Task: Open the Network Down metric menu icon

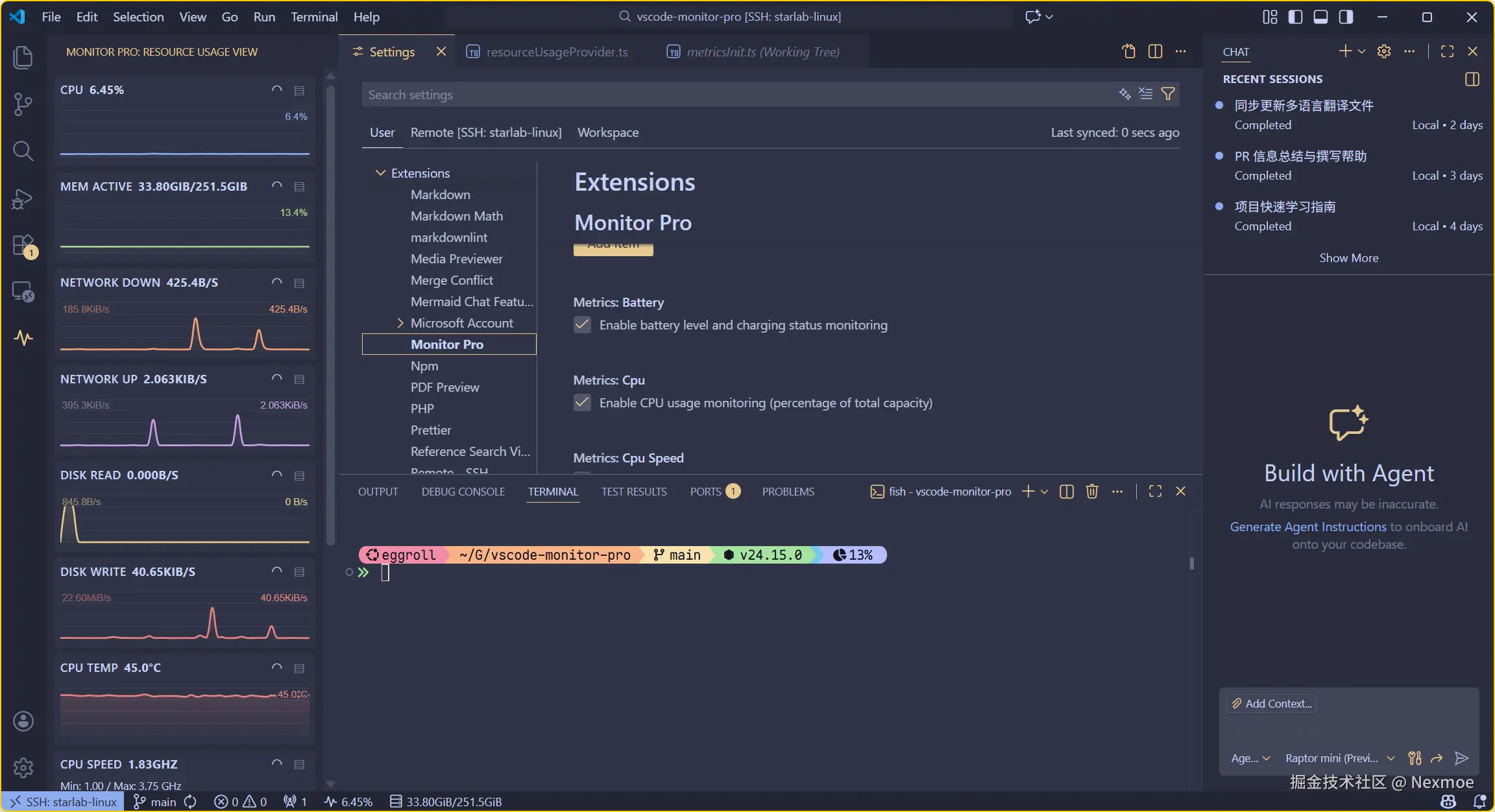Action: click(299, 283)
